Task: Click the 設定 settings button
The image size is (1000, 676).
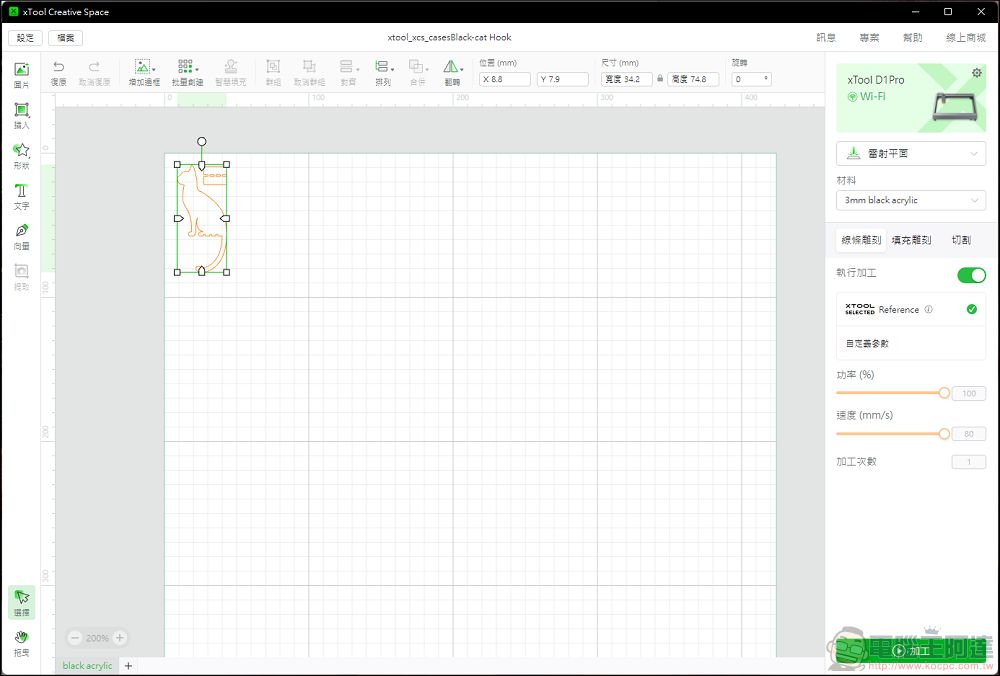Action: (x=25, y=38)
